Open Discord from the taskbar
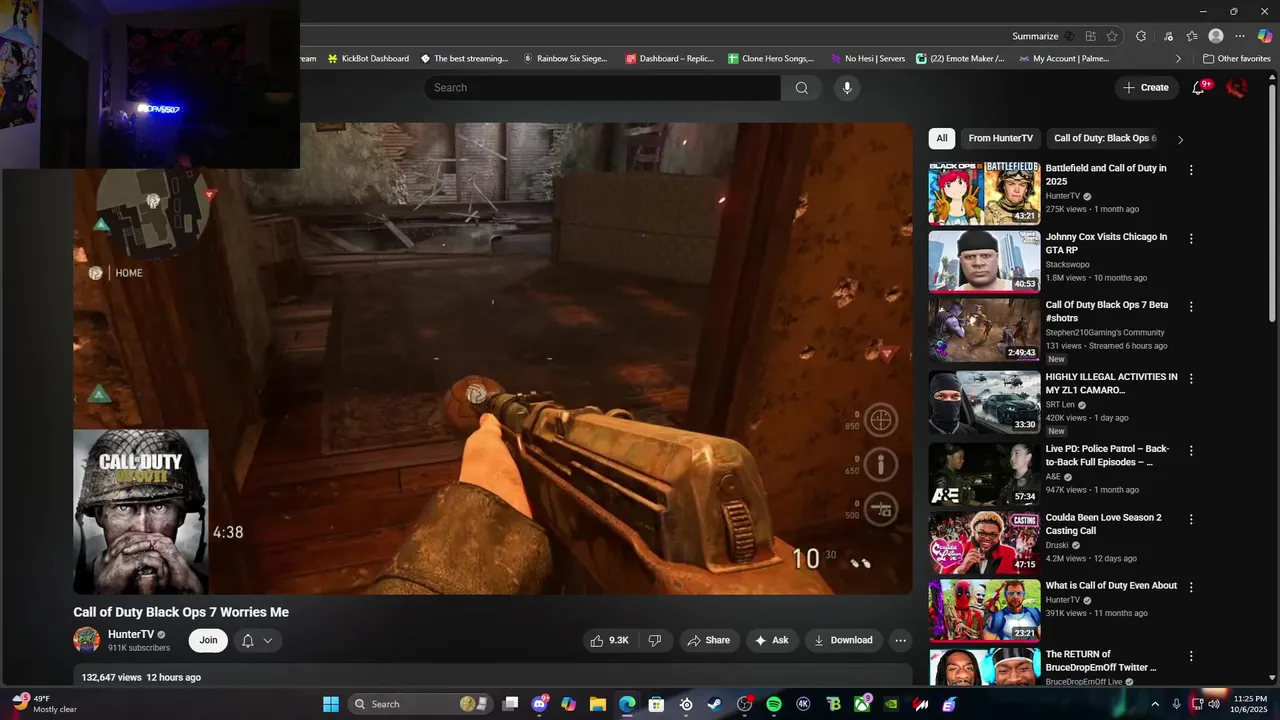1280x720 pixels. [540, 704]
